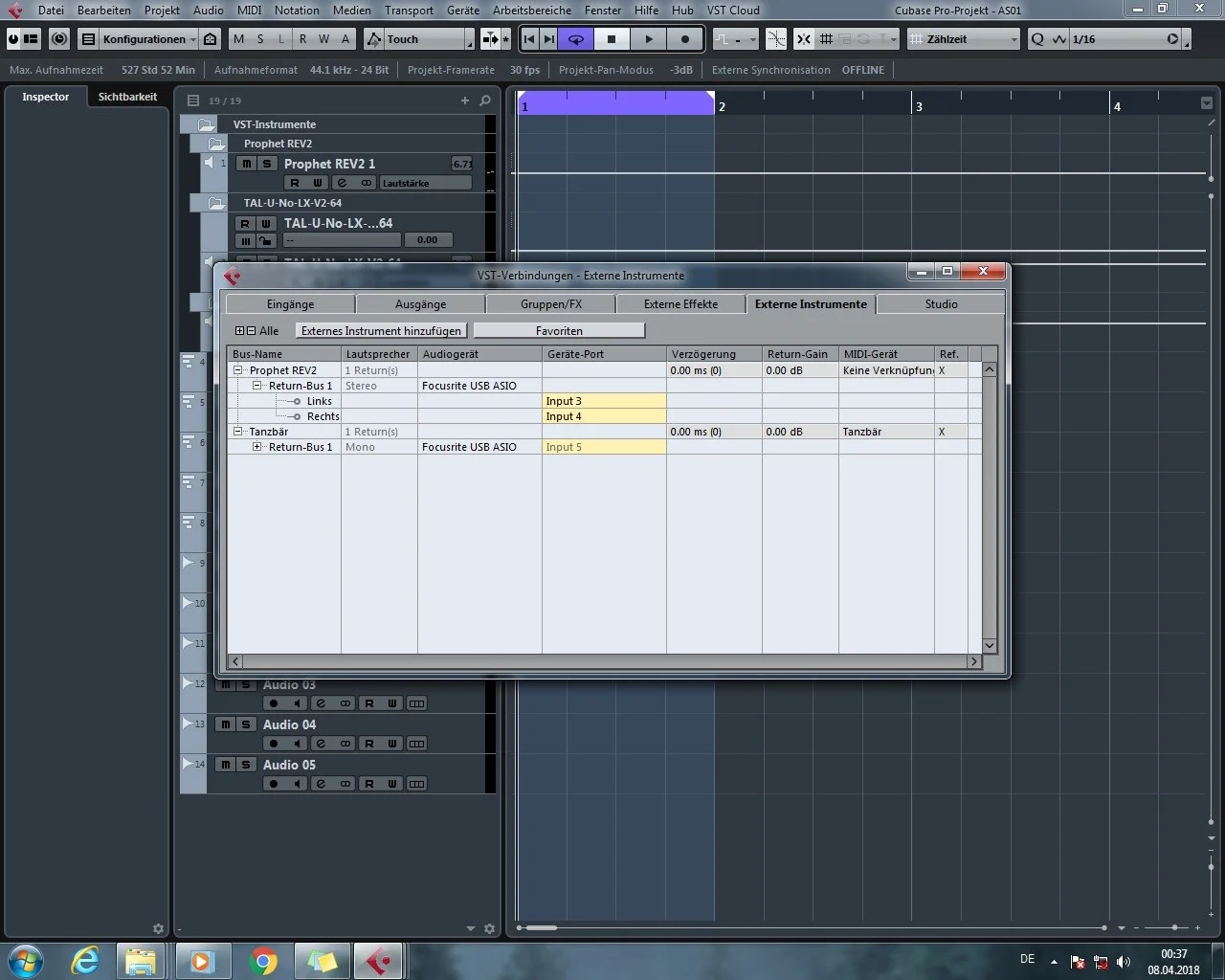Screen dimensions: 1225x980
Task: Open the Geräte menu
Action: coord(463,11)
